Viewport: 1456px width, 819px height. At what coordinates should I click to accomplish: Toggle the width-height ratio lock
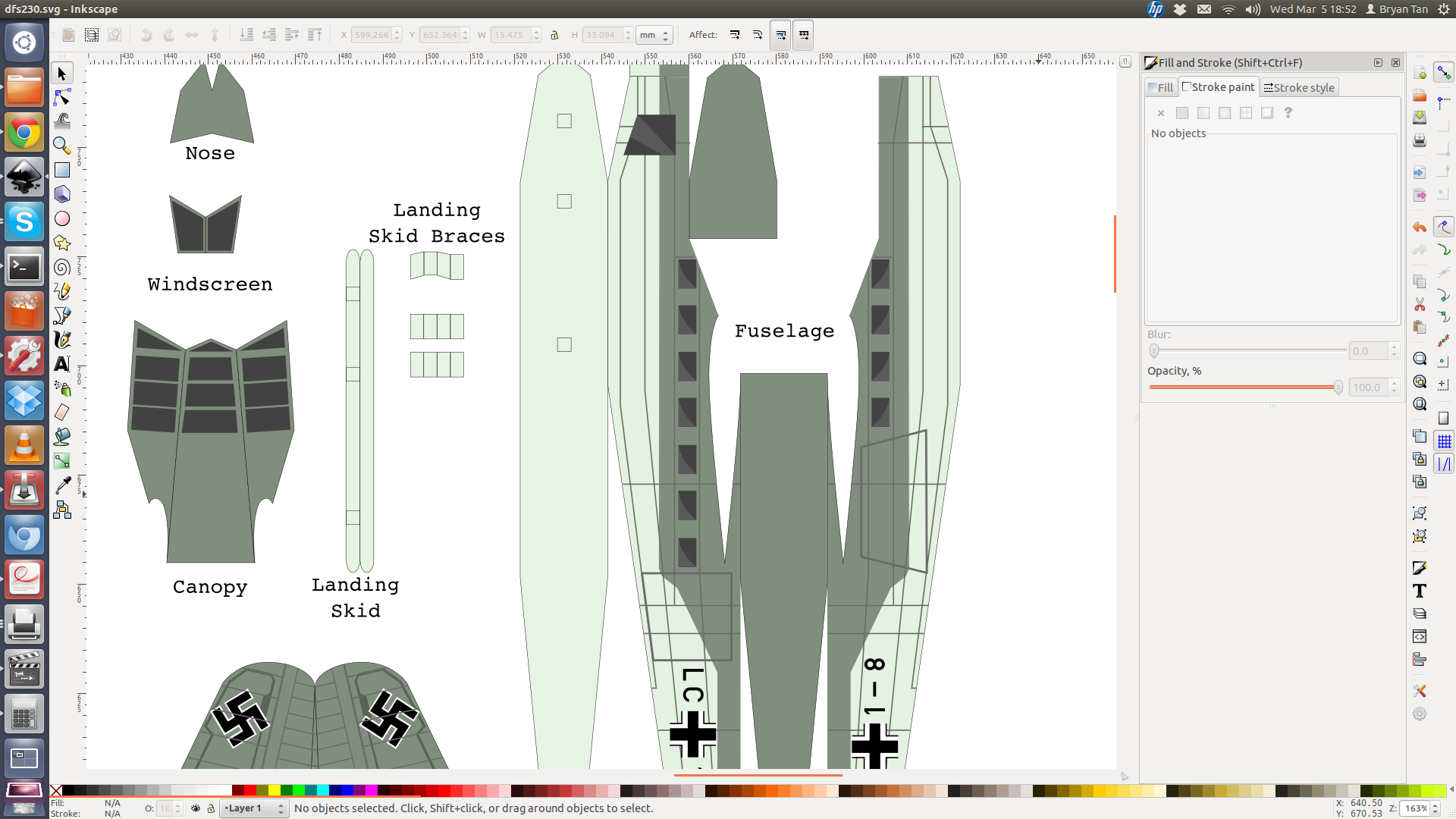point(554,35)
